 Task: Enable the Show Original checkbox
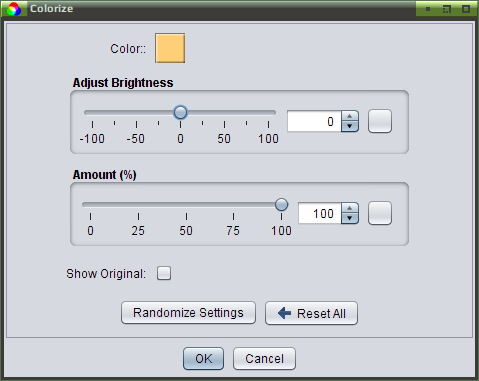[x=164, y=273]
